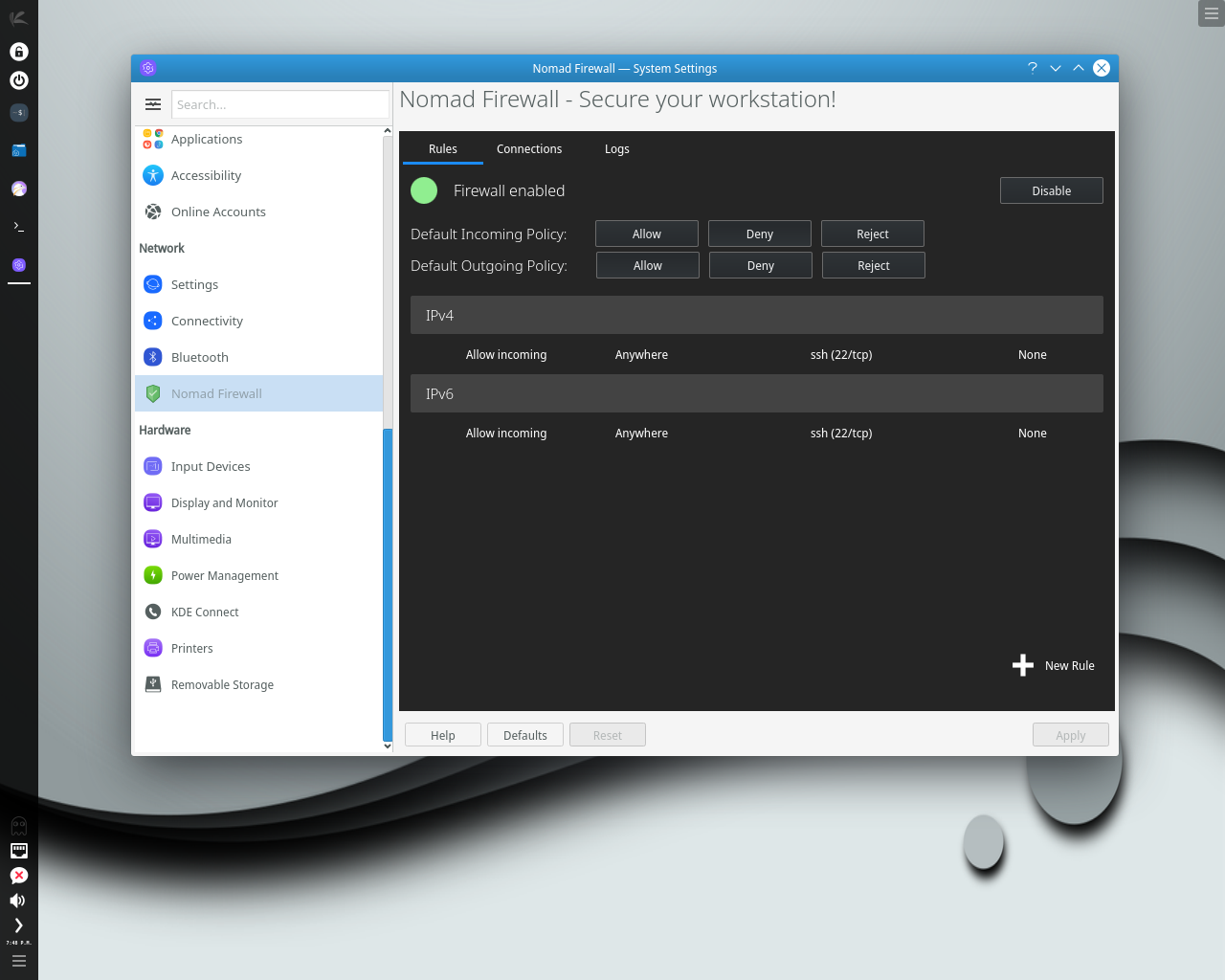Open the ghost icon in the tray
Screen dimensions: 1225x980
pyautogui.click(x=19, y=826)
